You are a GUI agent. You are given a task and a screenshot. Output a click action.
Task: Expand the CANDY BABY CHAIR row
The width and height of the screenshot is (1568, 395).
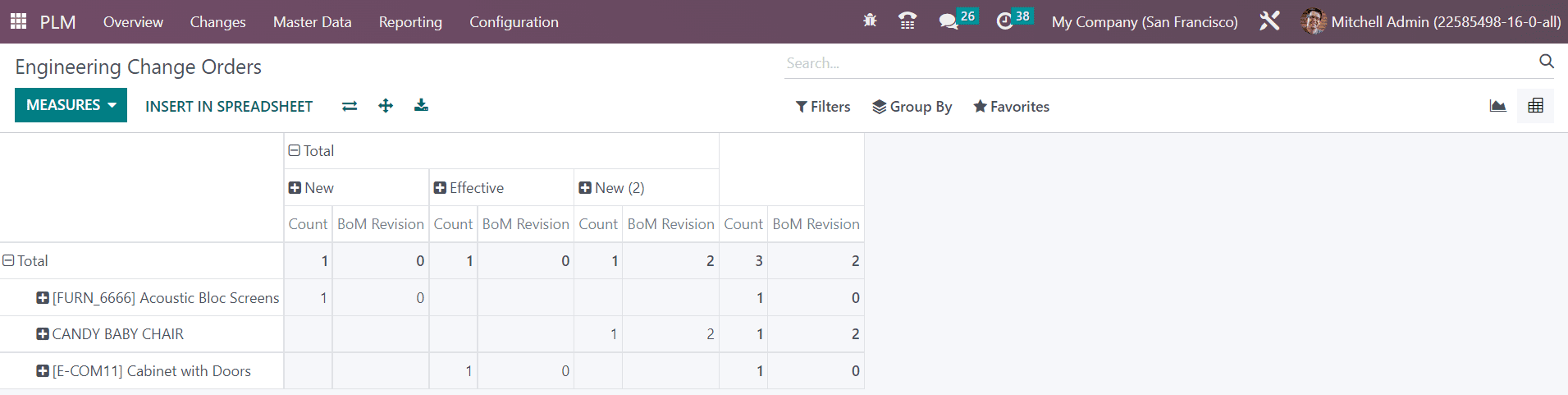point(110,334)
